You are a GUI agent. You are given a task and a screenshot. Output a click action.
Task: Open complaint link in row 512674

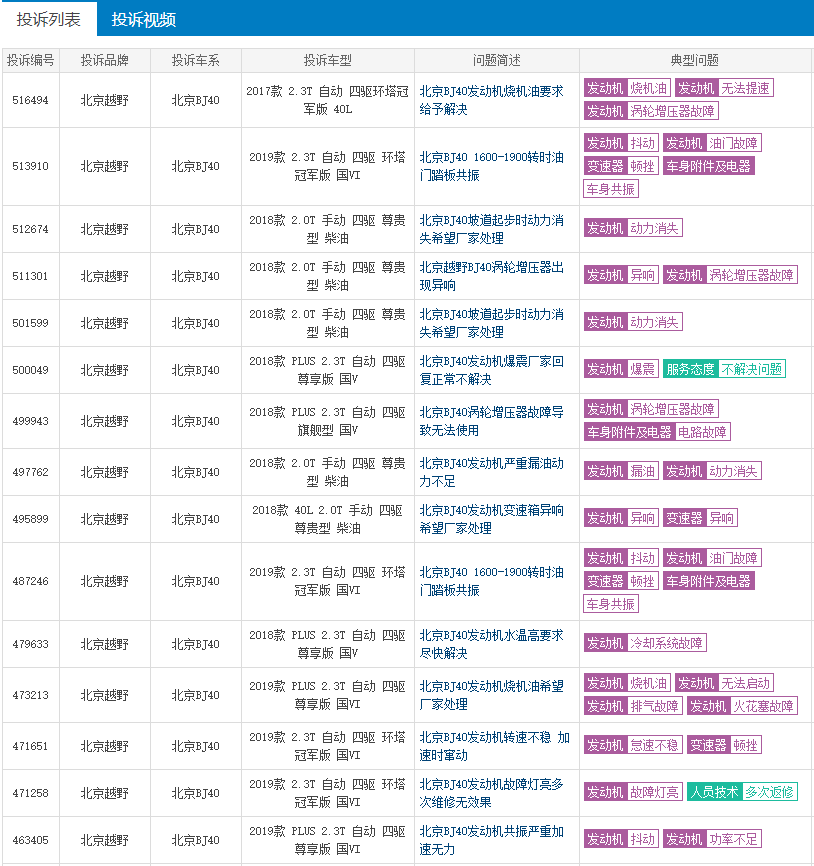[491, 229]
